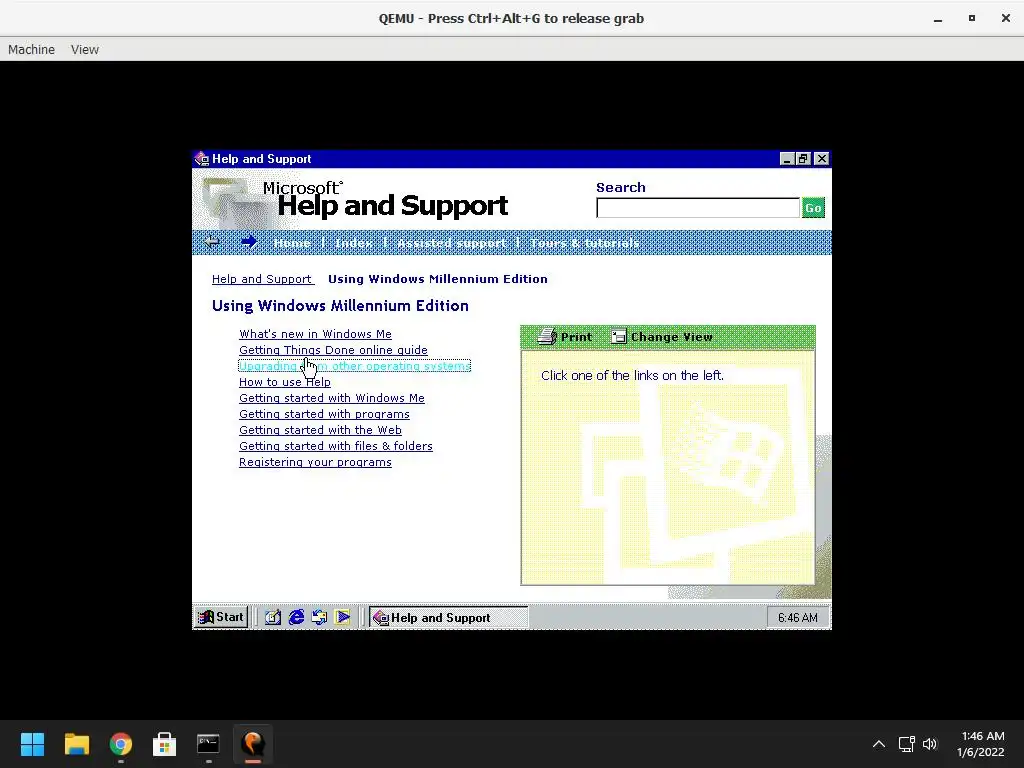This screenshot has width=1024, height=768.
Task: Open Registering your programs link
Action: click(315, 462)
